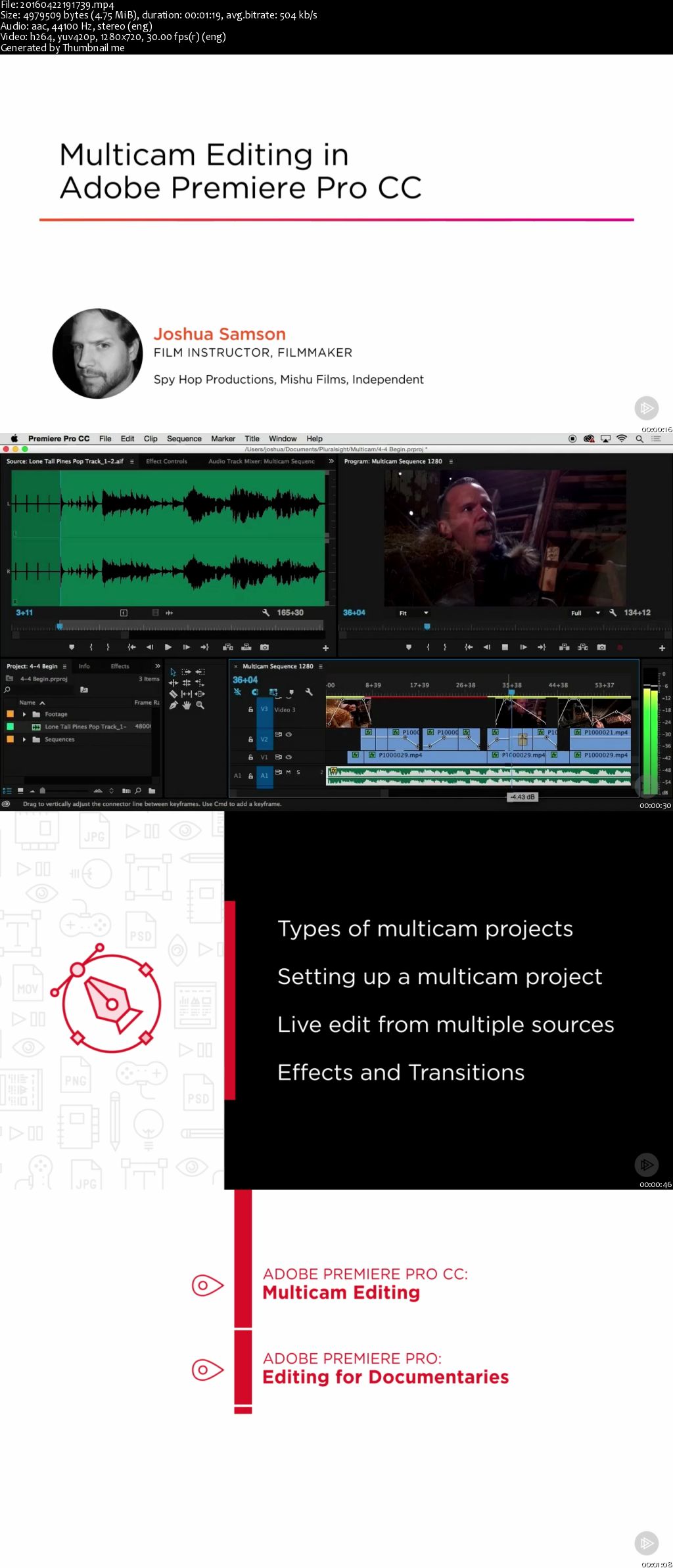The width and height of the screenshot is (673, 1568).
Task: Toggle lock on track V3
Action: 250,709
